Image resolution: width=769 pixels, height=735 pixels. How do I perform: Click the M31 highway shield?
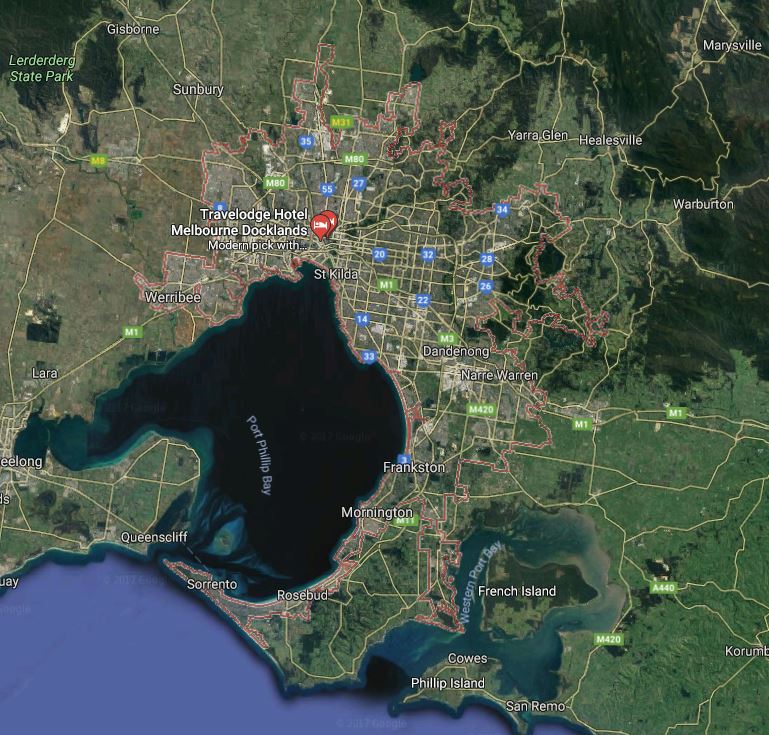pyautogui.click(x=342, y=122)
